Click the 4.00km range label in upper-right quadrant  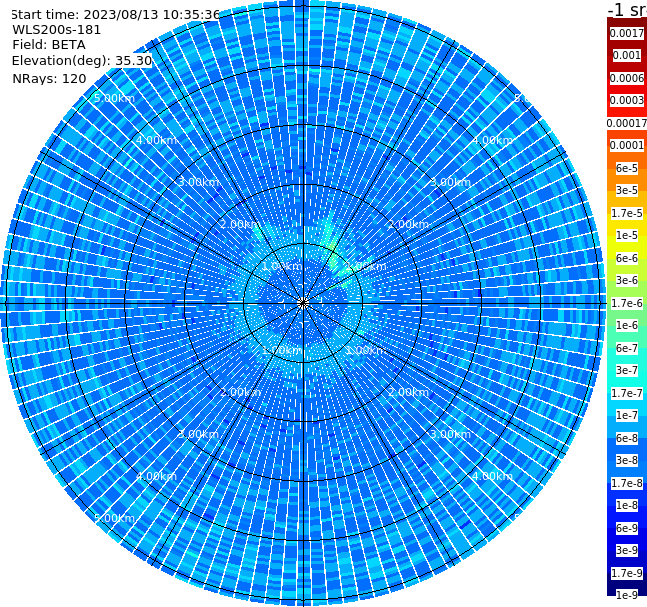click(492, 140)
